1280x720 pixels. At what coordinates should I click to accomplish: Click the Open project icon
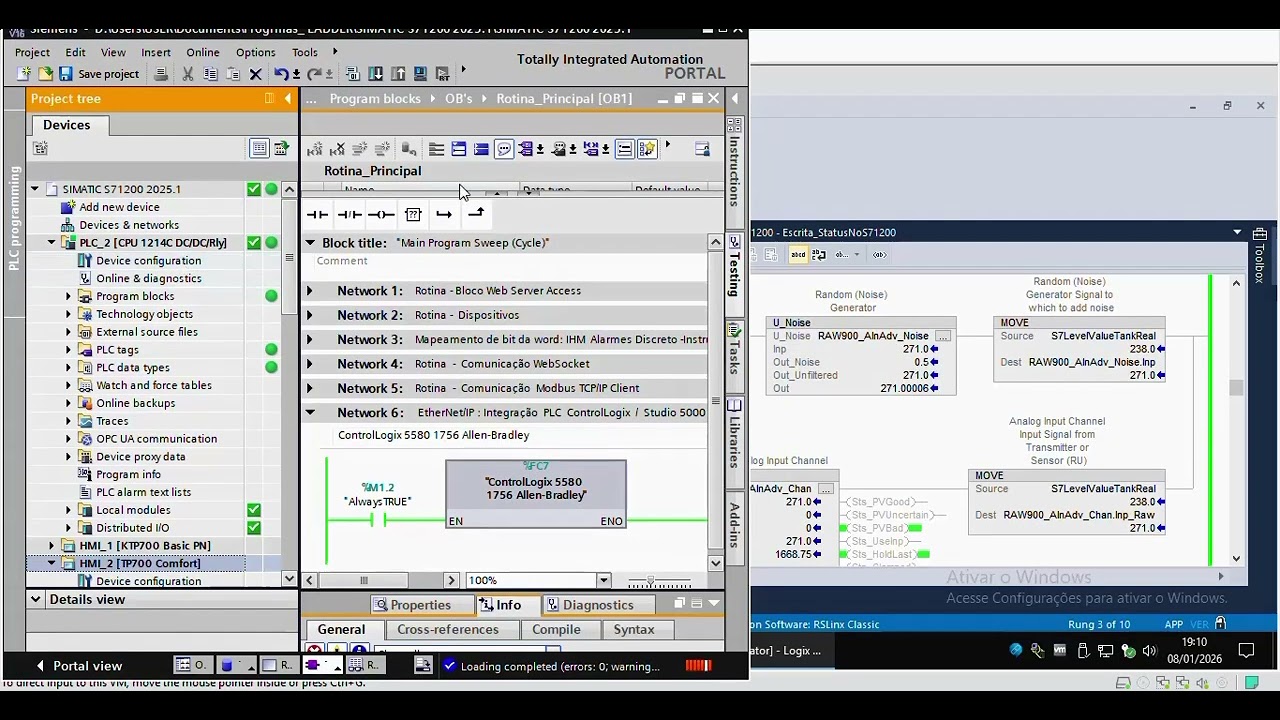[x=45, y=74]
